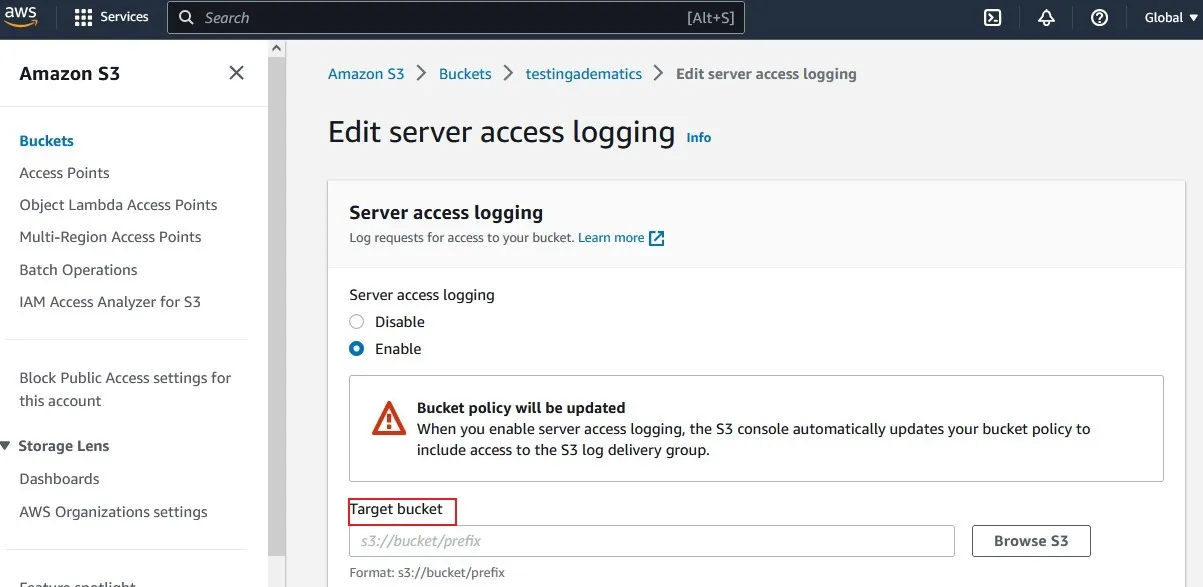Click the search magnifier icon
The image size is (1203, 587).
pyautogui.click(x=186, y=18)
